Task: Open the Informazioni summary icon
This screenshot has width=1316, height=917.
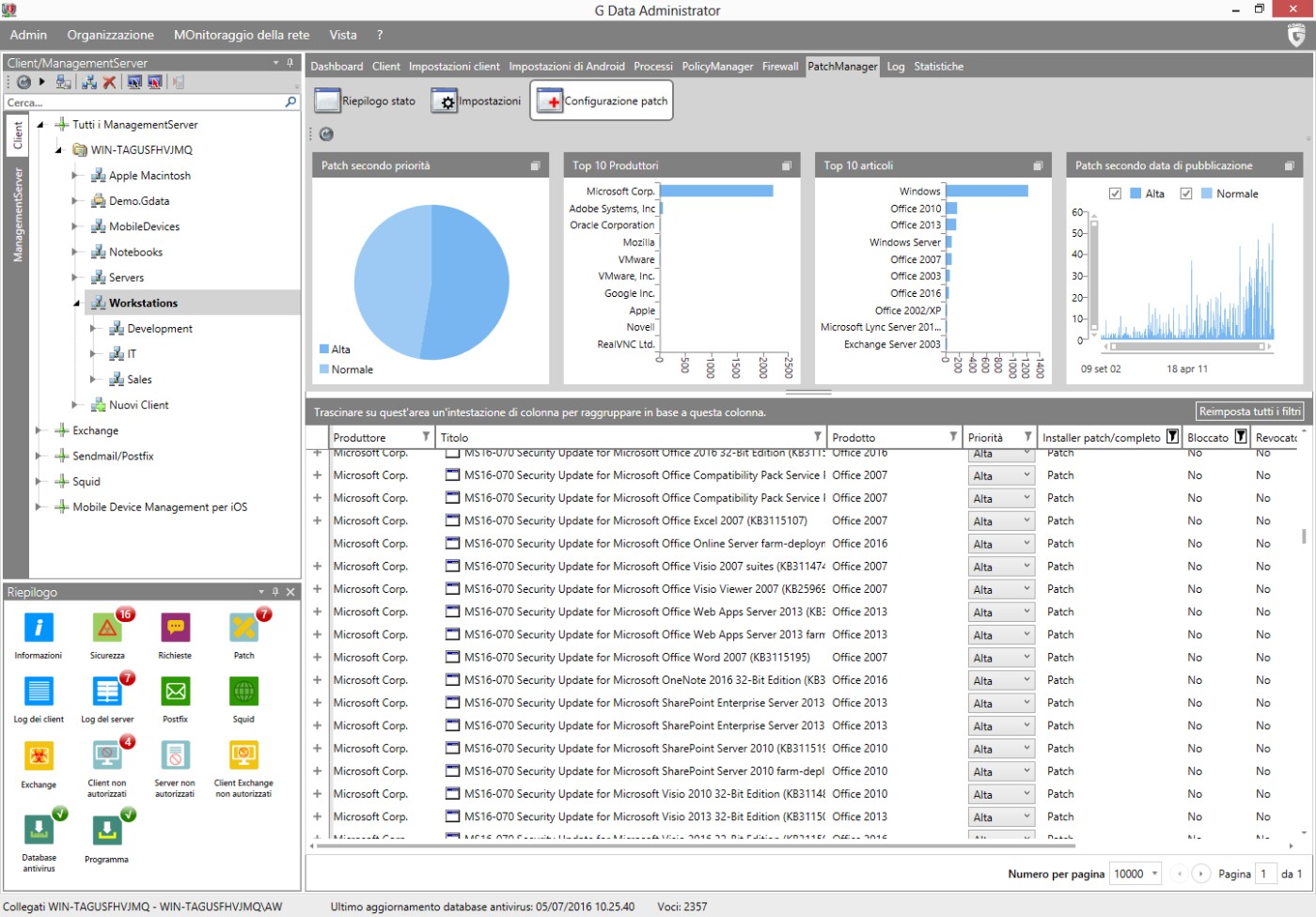Action: coord(39,628)
